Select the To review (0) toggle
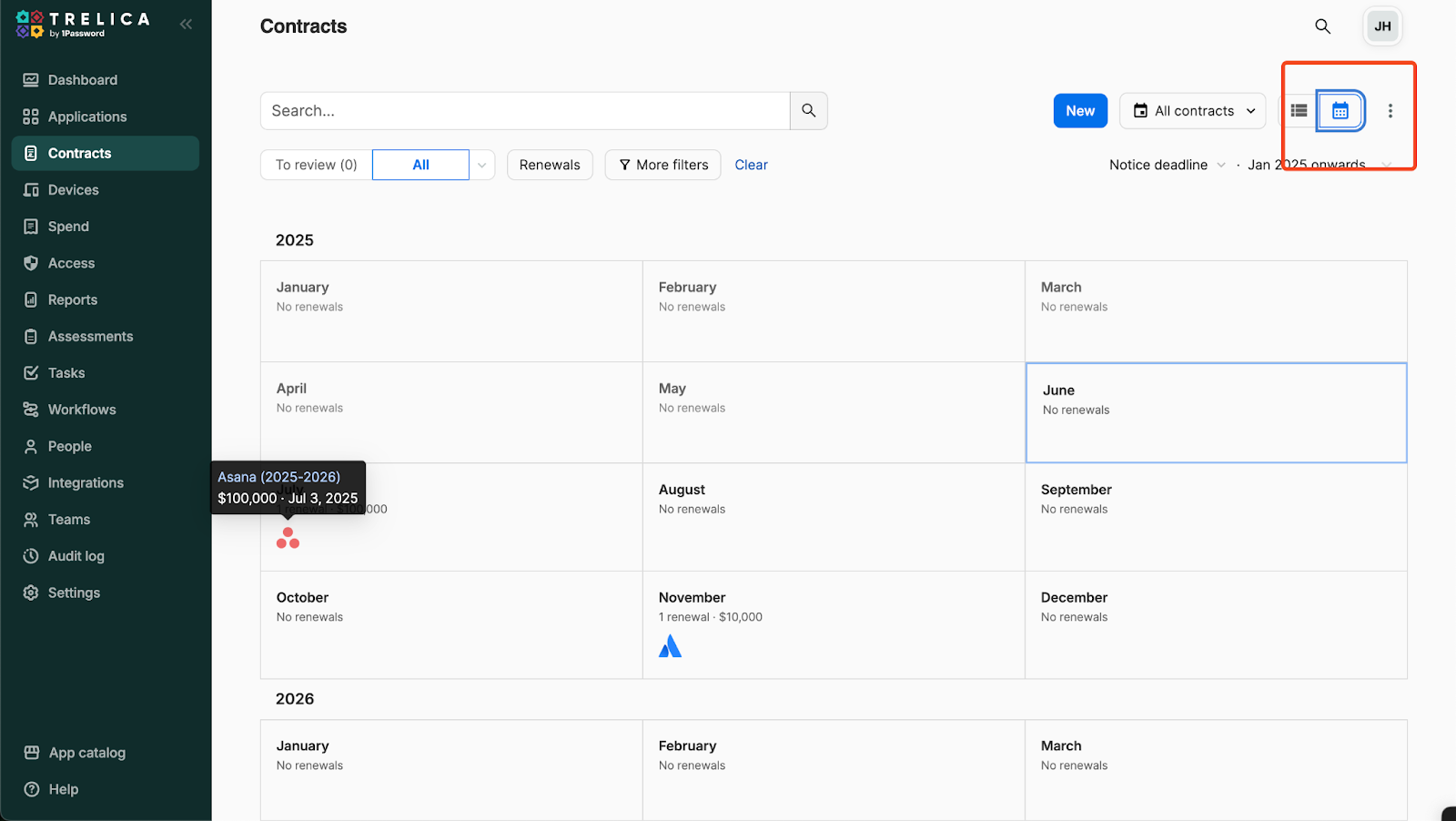The image size is (1456, 821). point(317,165)
